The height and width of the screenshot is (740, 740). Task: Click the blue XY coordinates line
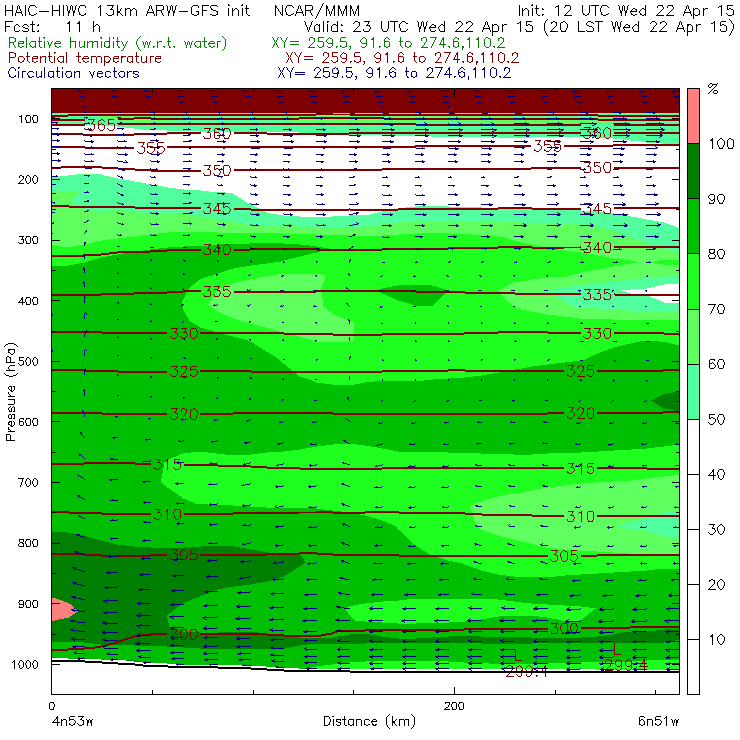click(x=394, y=73)
